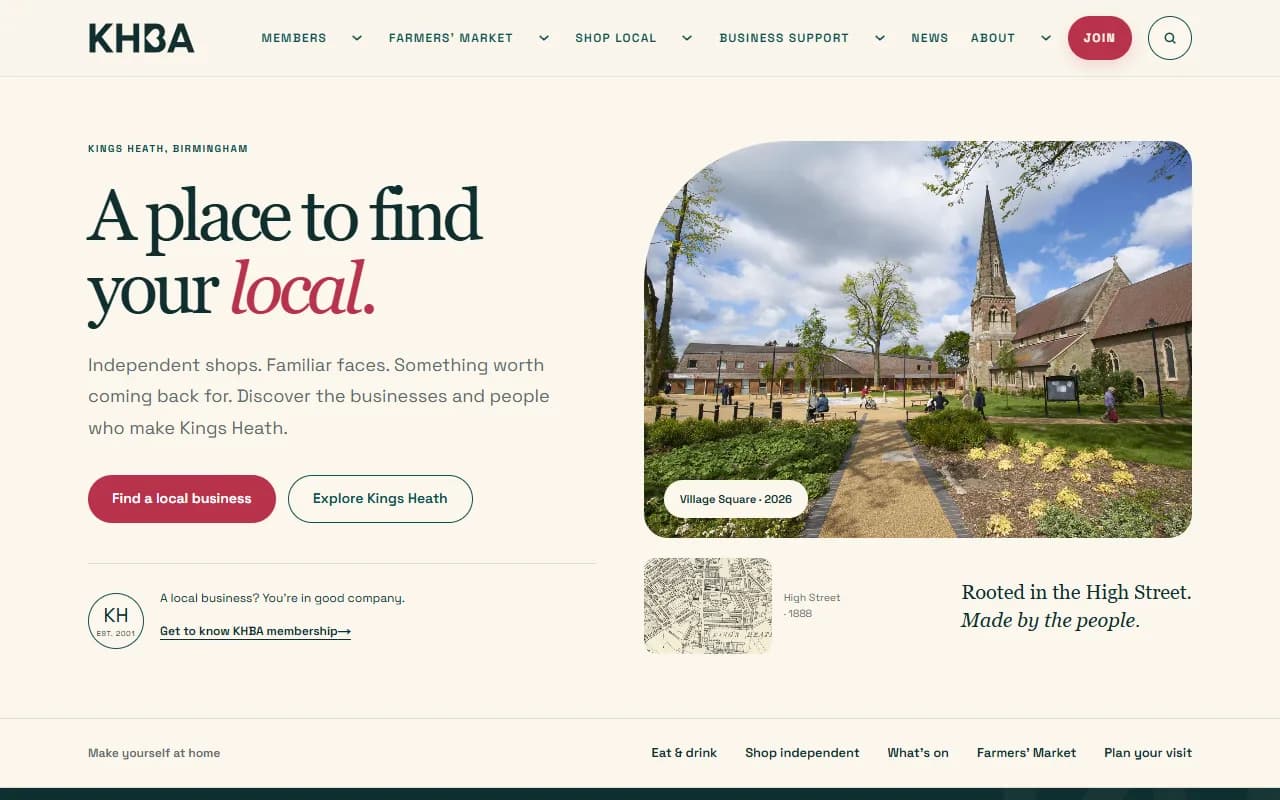
Task: Click the Make yourself at home text
Action: 154,753
